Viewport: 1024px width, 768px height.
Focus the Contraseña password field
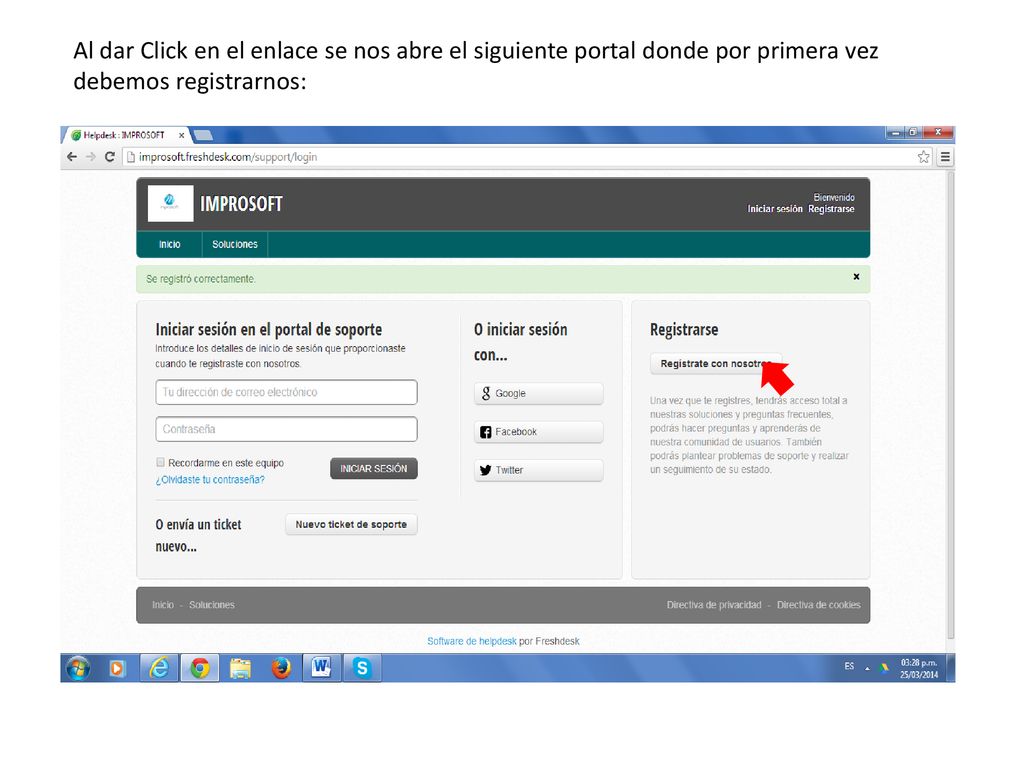click(286, 429)
